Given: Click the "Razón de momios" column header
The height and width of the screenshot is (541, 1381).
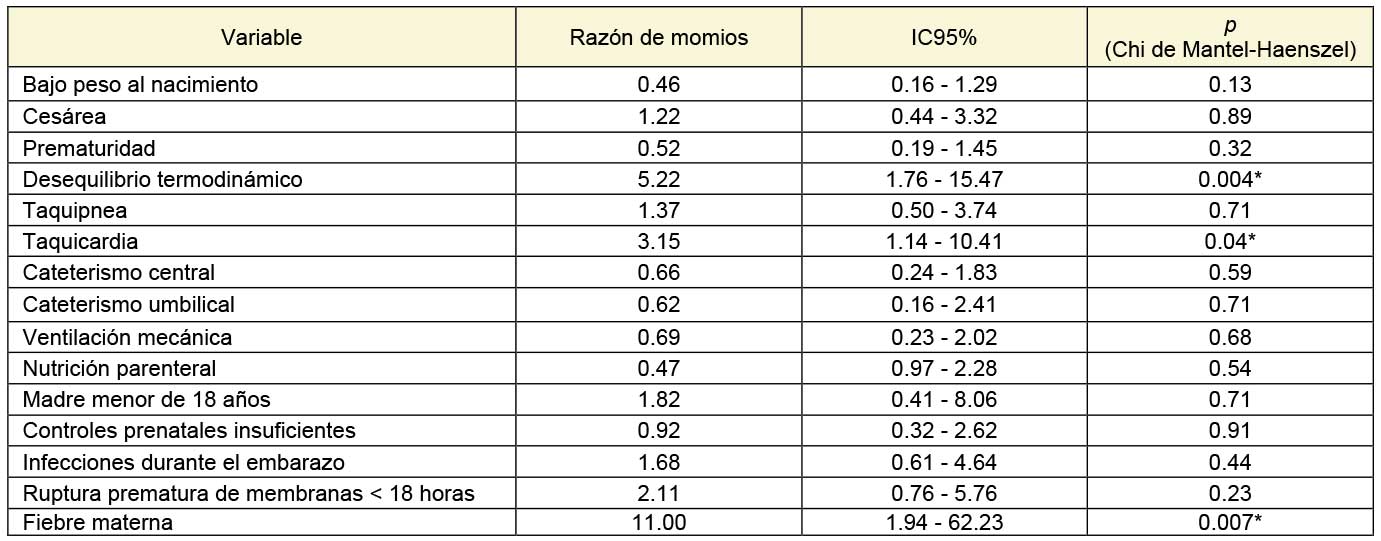Looking at the screenshot, I should click(658, 38).
